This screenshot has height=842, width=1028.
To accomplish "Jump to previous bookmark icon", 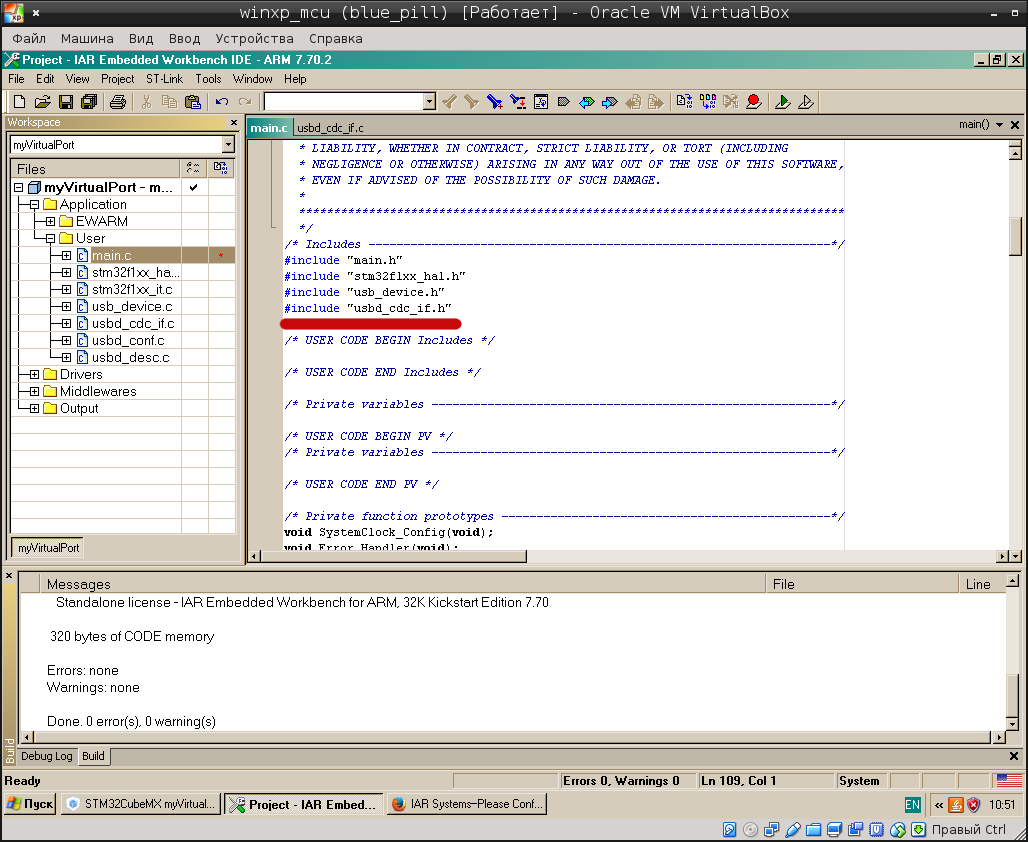I will pyautogui.click(x=587, y=102).
